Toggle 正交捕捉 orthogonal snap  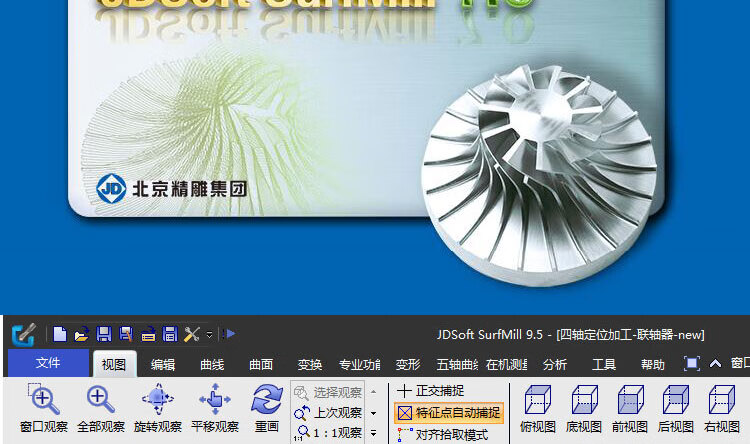430,391
